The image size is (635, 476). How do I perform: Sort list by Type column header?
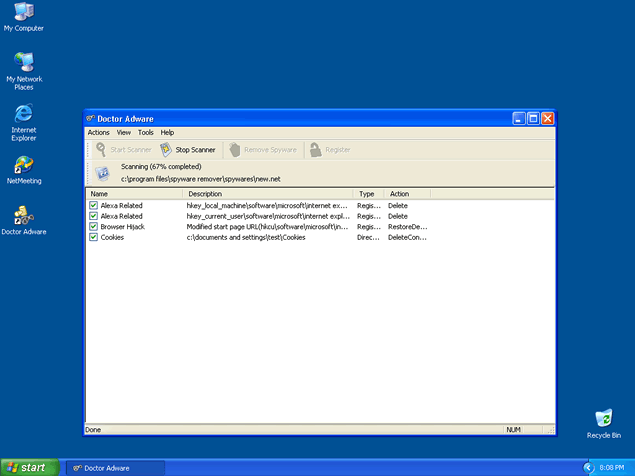click(369, 194)
